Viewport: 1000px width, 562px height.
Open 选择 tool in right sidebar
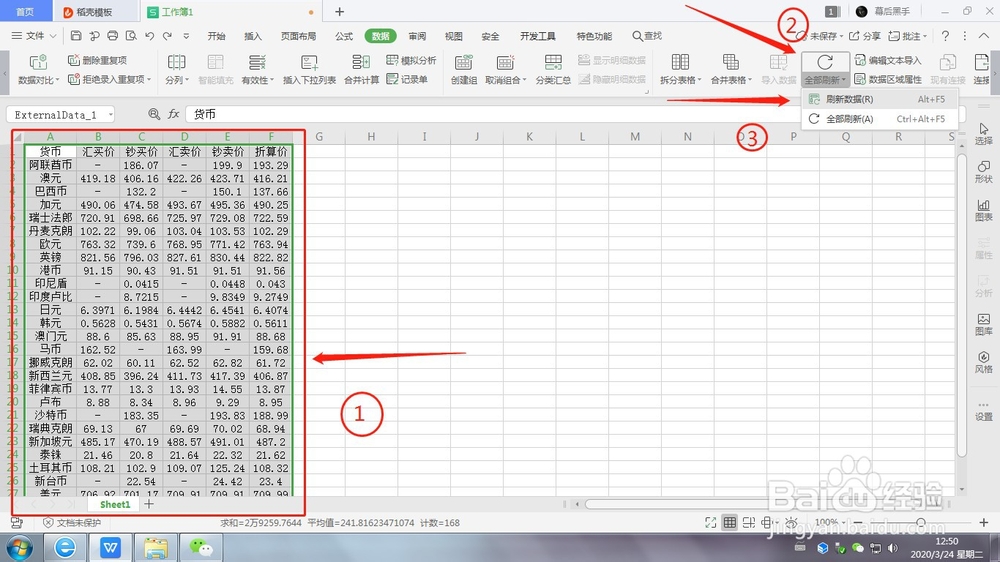point(983,134)
